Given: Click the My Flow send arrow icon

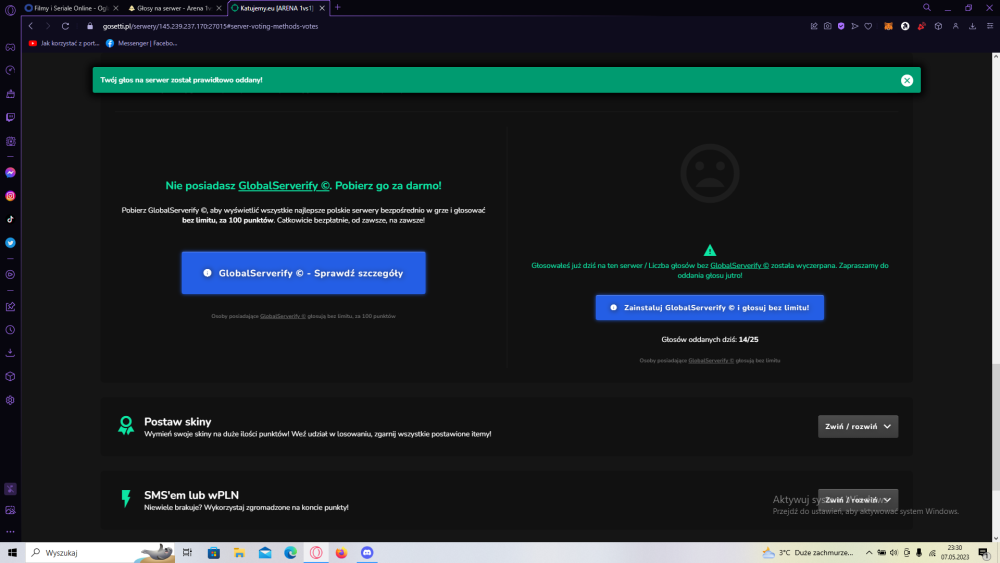Looking at the screenshot, I should 855,26.
